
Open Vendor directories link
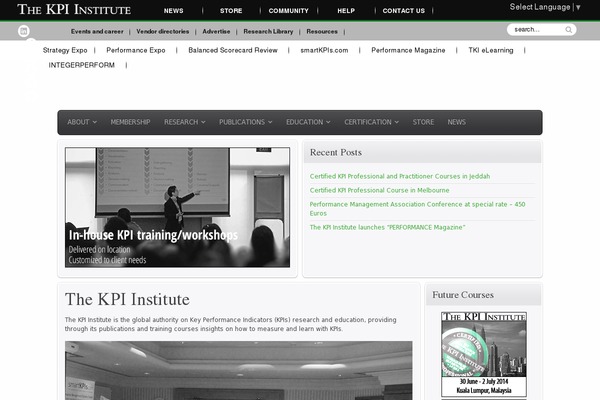click(163, 31)
